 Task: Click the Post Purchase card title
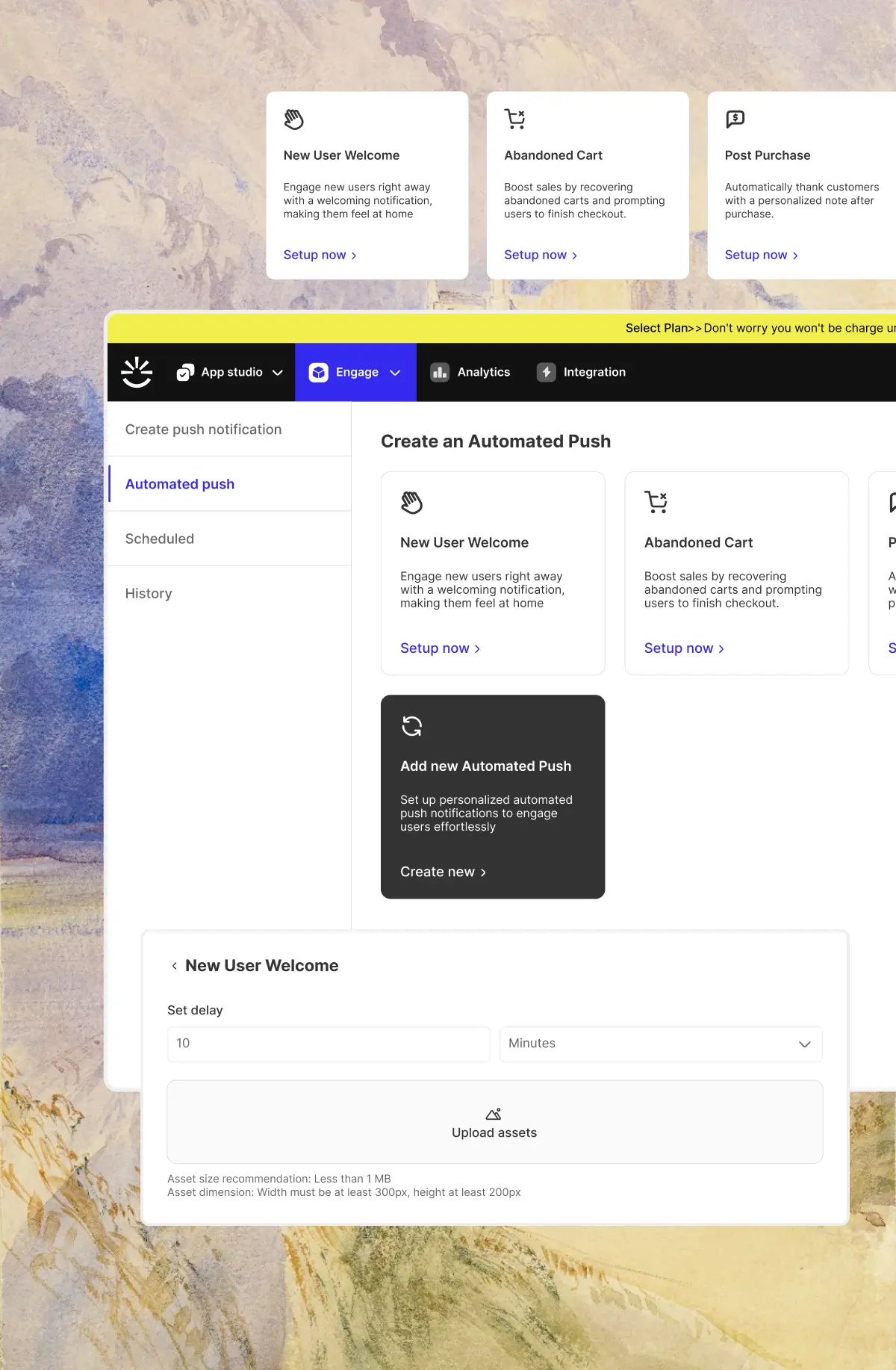tap(768, 155)
